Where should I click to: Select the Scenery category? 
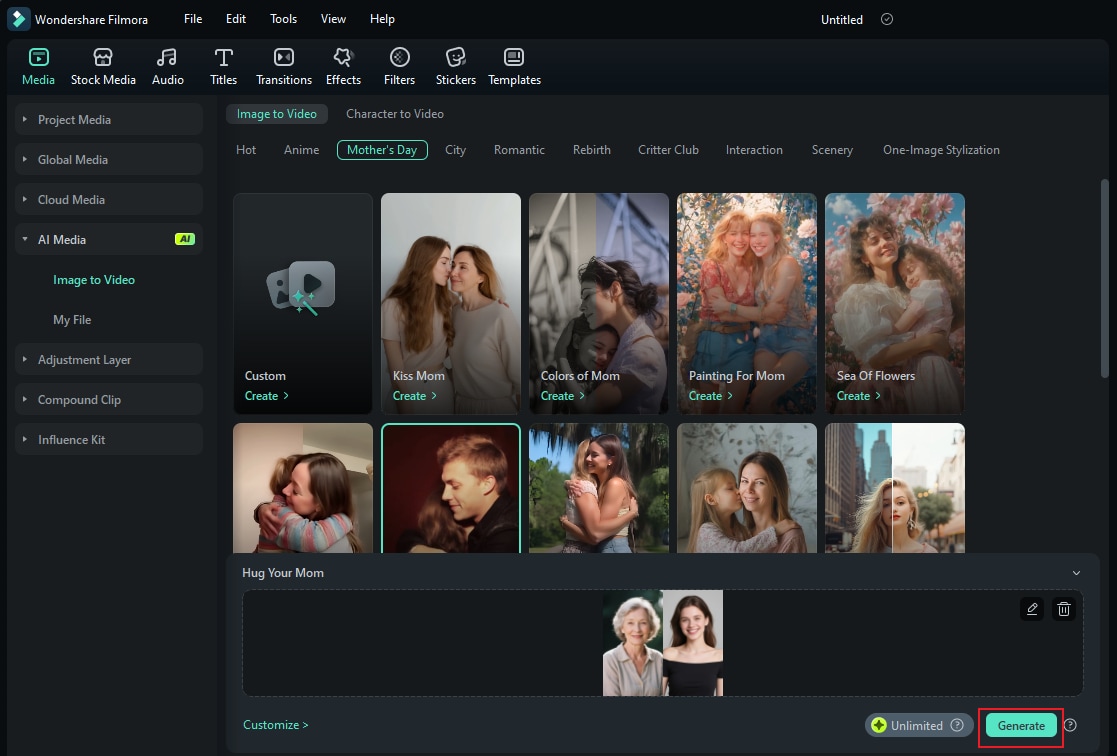click(832, 150)
